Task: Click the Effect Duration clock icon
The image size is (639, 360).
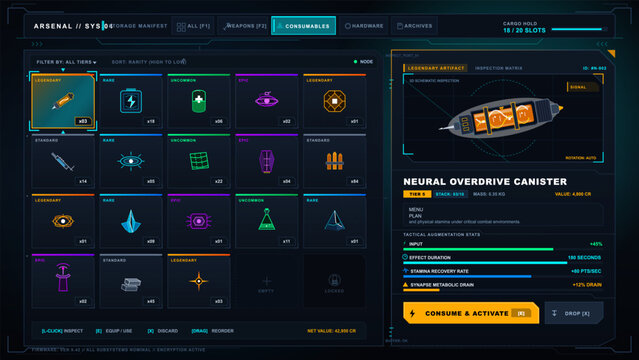Action: click(405, 257)
